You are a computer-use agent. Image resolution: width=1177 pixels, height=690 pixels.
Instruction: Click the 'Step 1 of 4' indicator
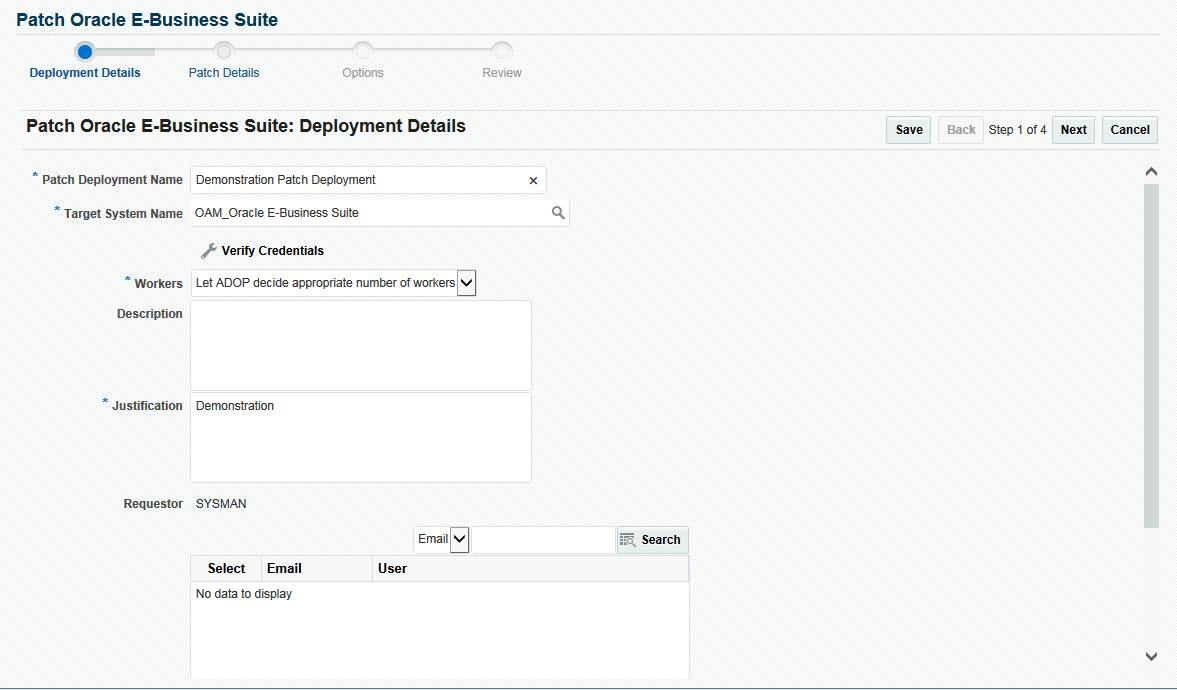click(1017, 130)
